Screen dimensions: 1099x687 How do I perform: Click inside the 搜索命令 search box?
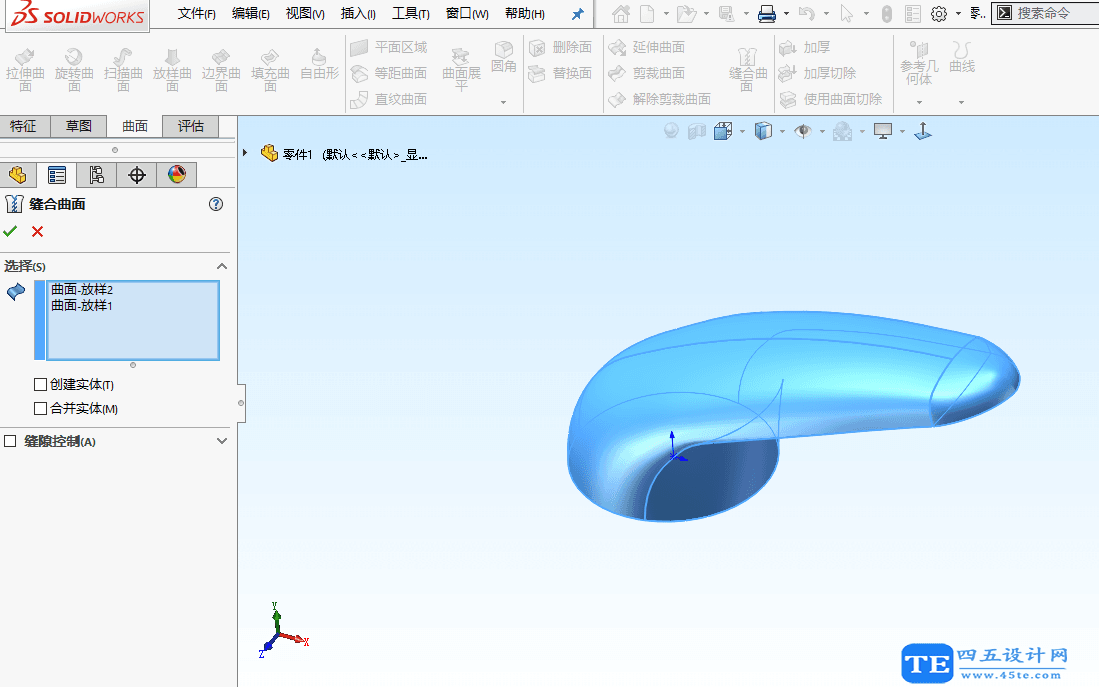pyautogui.click(x=1040, y=13)
